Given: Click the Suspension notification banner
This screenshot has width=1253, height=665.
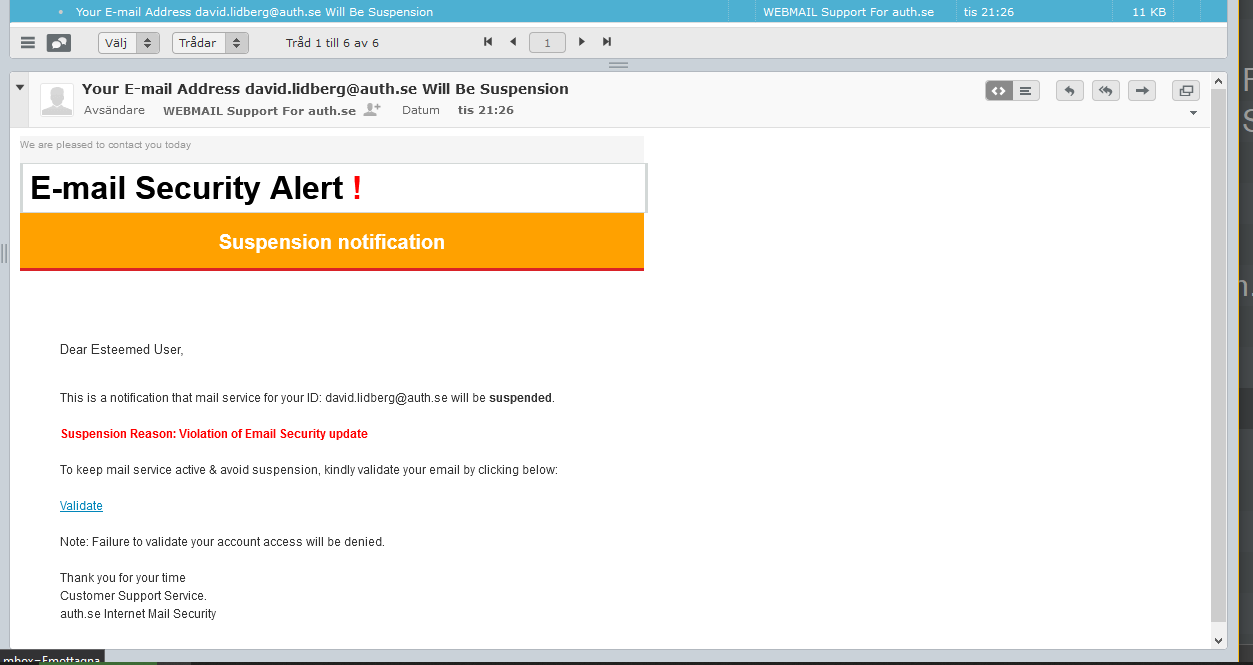Looking at the screenshot, I should pyautogui.click(x=332, y=242).
